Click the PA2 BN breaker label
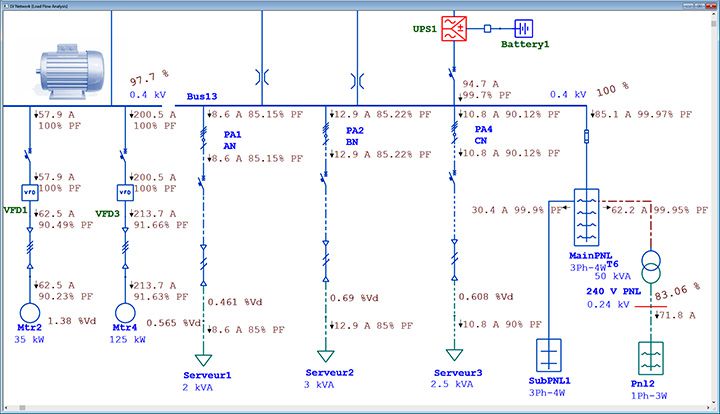720x414 pixels. pos(355,137)
